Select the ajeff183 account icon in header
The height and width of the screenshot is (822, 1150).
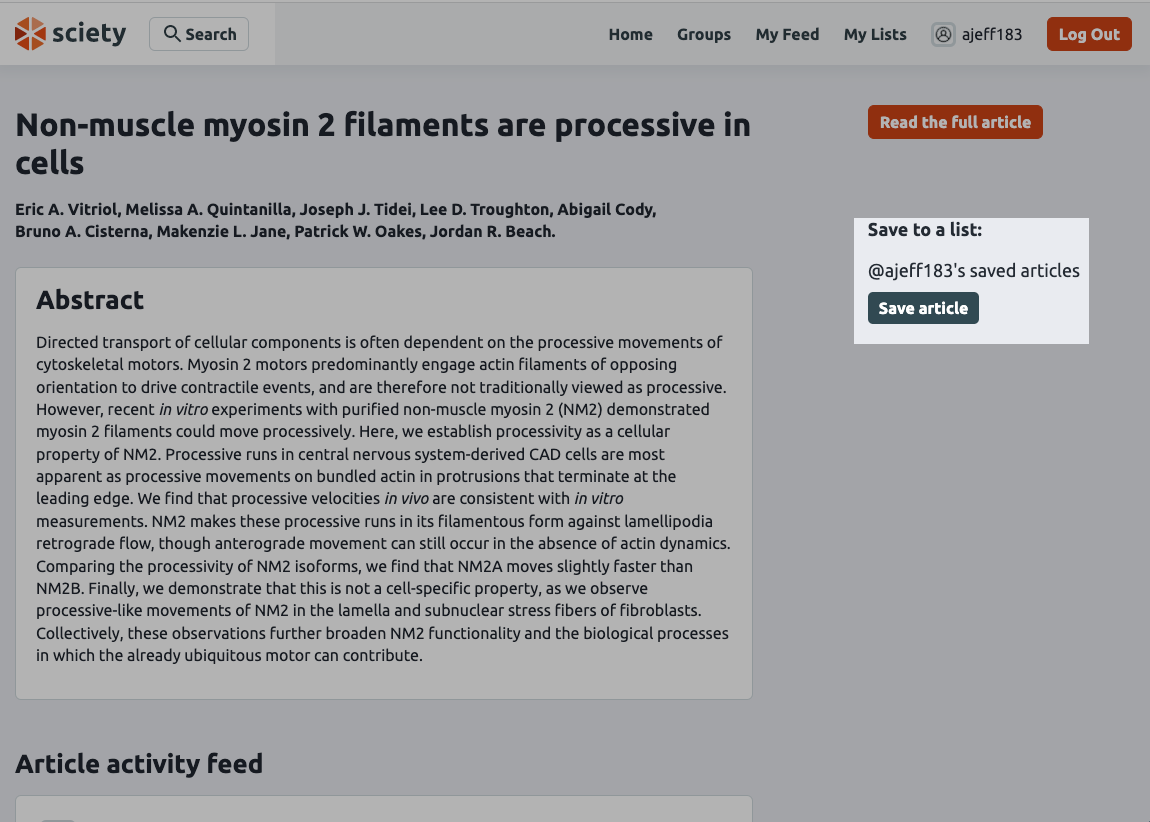pyautogui.click(x=943, y=34)
